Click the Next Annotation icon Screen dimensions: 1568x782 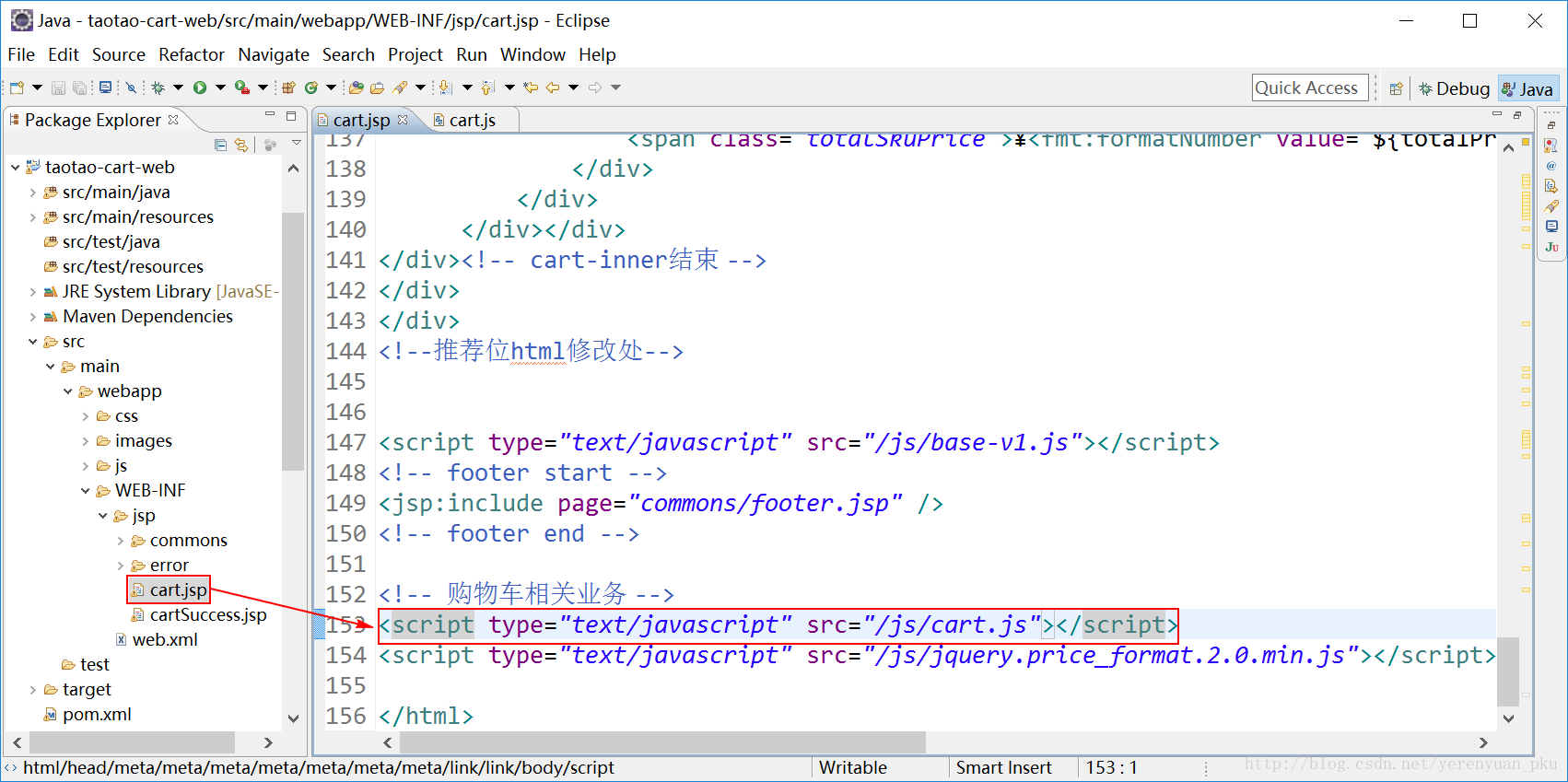(x=445, y=88)
